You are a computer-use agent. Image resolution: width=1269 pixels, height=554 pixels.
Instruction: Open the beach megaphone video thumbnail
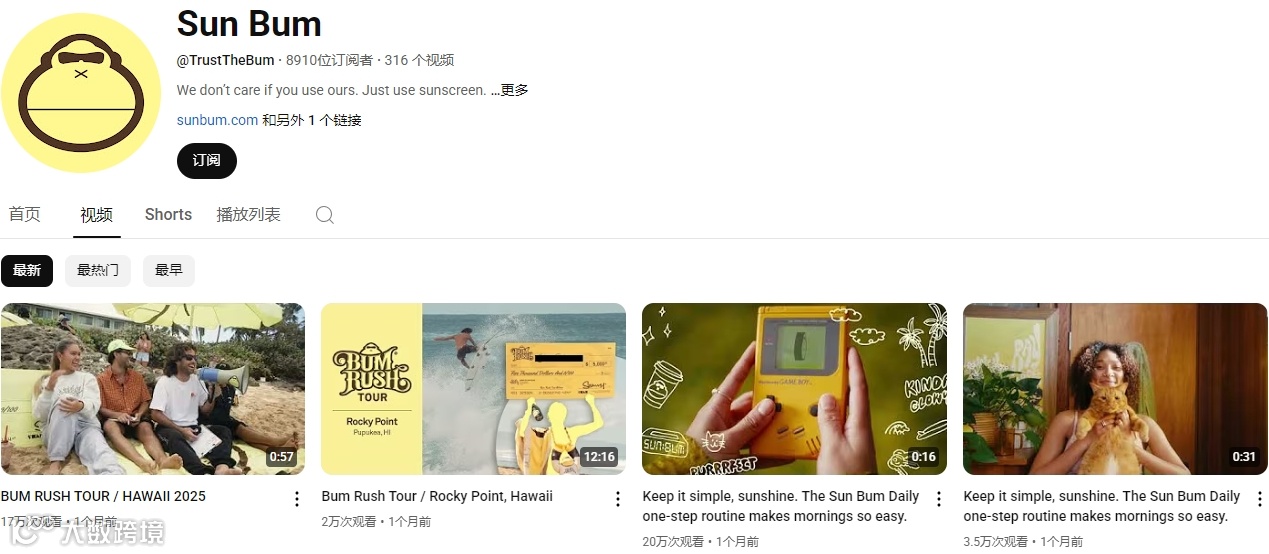coord(153,389)
